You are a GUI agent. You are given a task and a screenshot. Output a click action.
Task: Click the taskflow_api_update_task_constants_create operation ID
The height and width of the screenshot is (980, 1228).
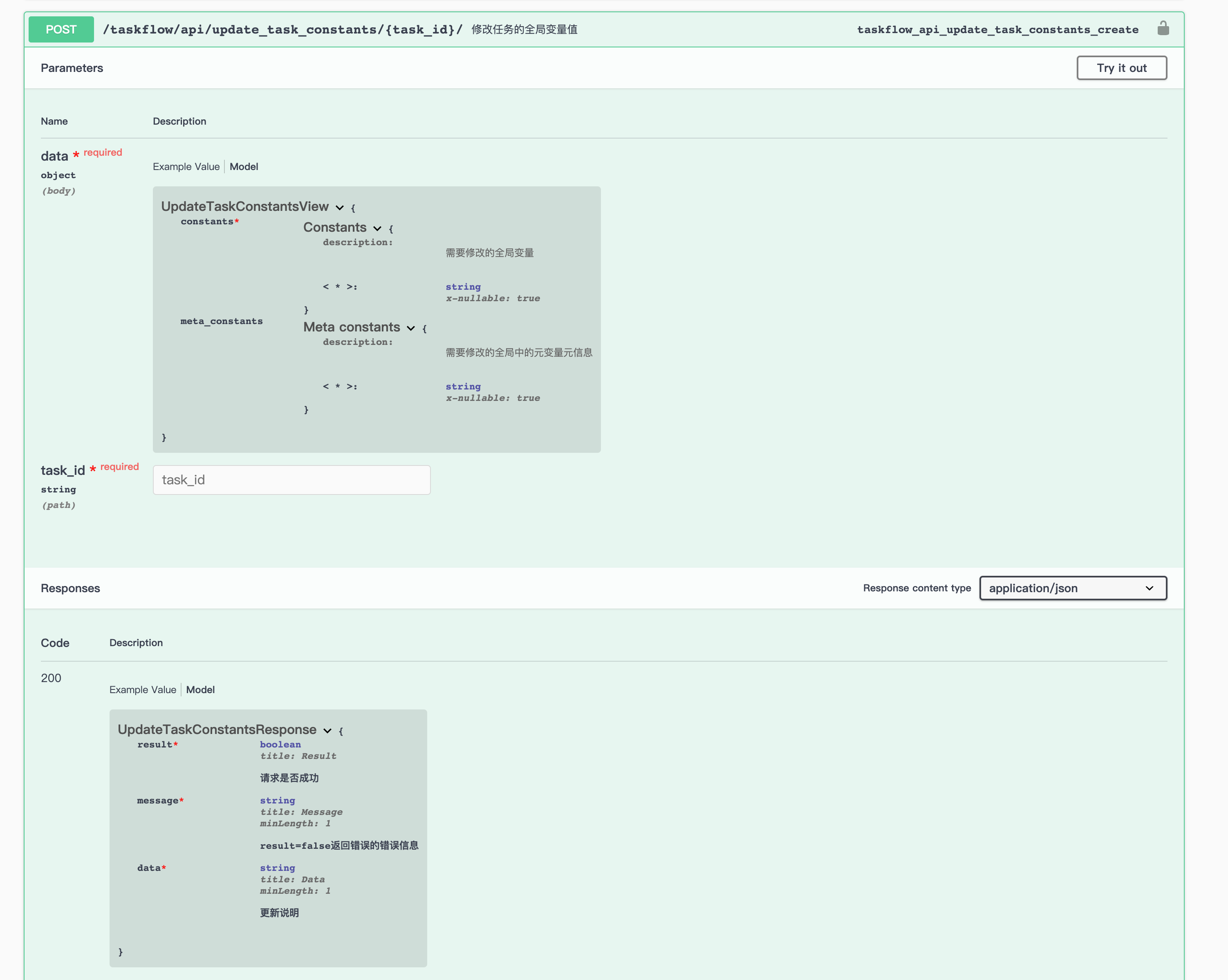pos(997,29)
